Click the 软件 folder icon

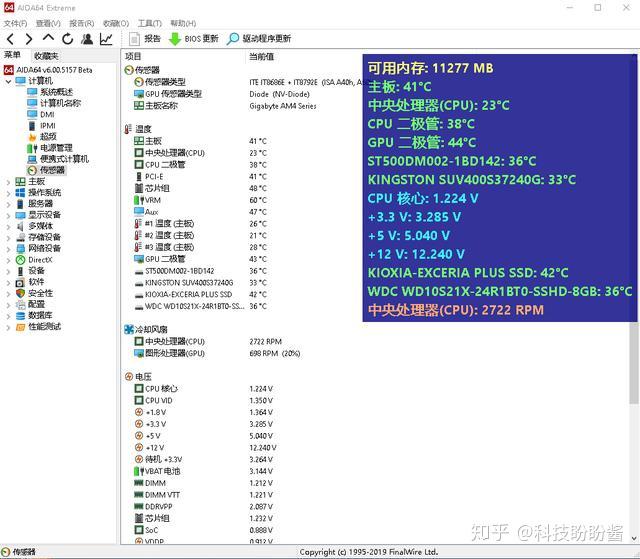pyautogui.click(x=20, y=282)
